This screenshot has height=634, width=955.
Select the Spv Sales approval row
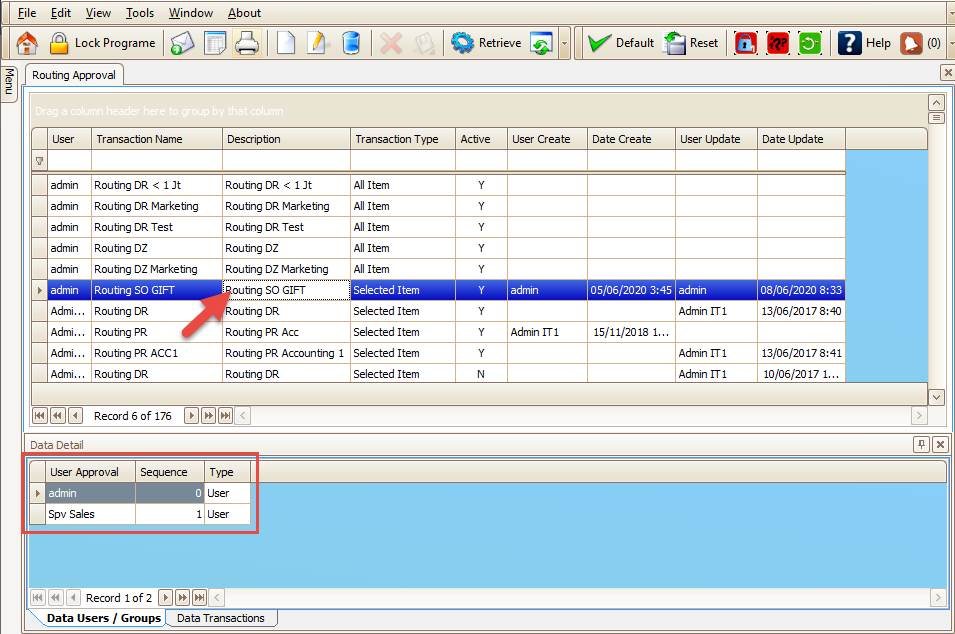pos(141,514)
